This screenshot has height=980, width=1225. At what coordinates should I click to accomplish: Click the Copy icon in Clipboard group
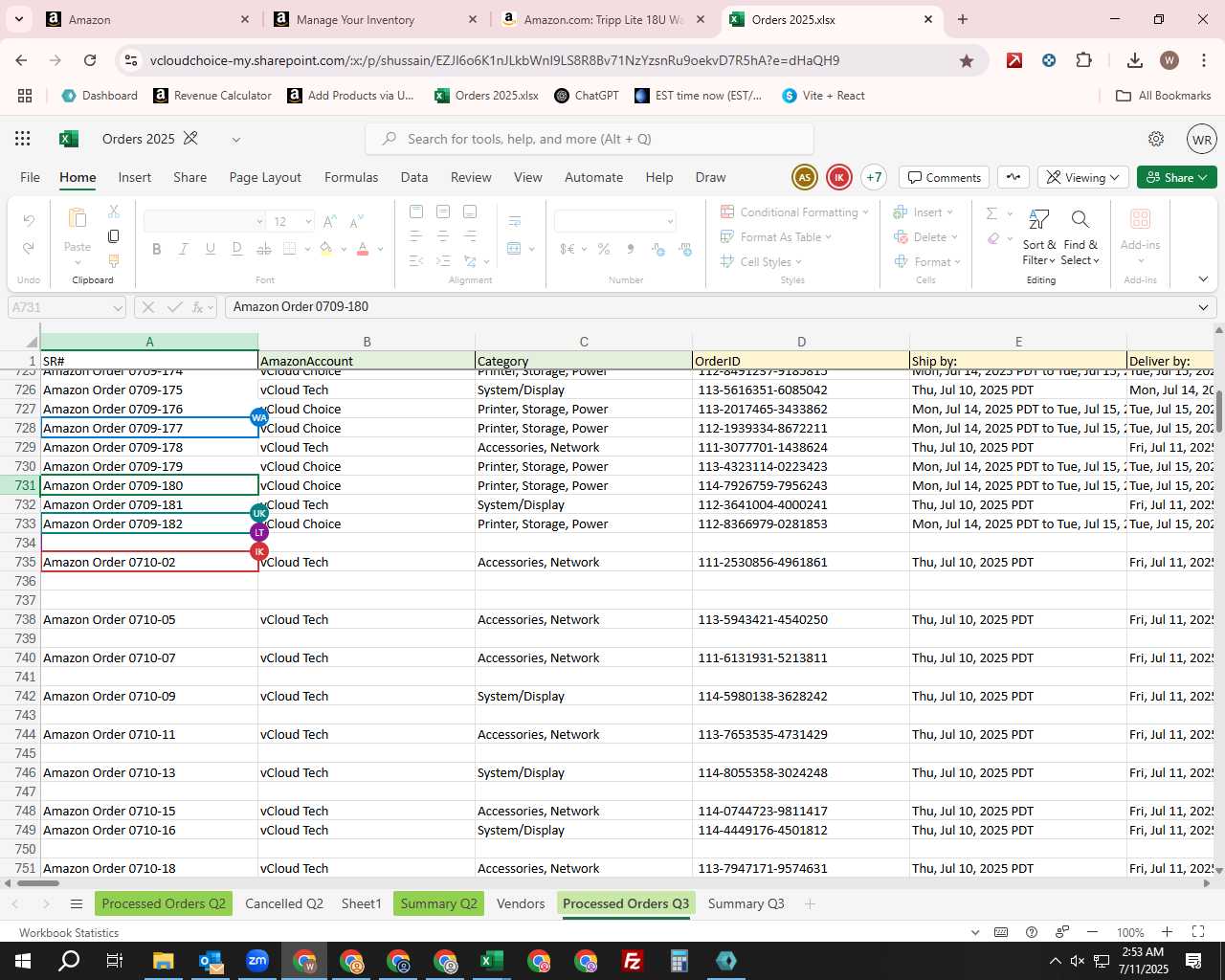114,235
